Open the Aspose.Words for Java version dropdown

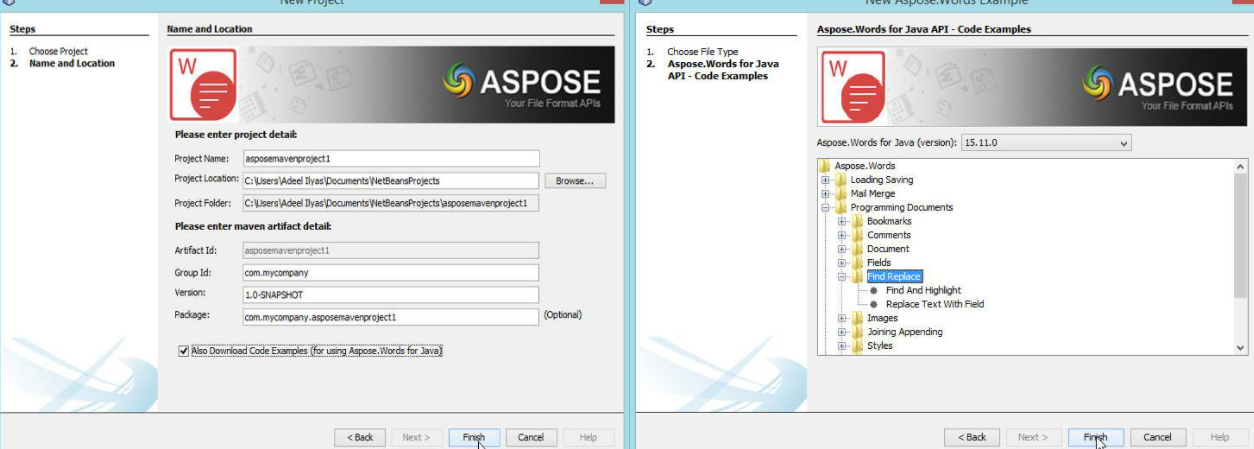coord(1045,143)
